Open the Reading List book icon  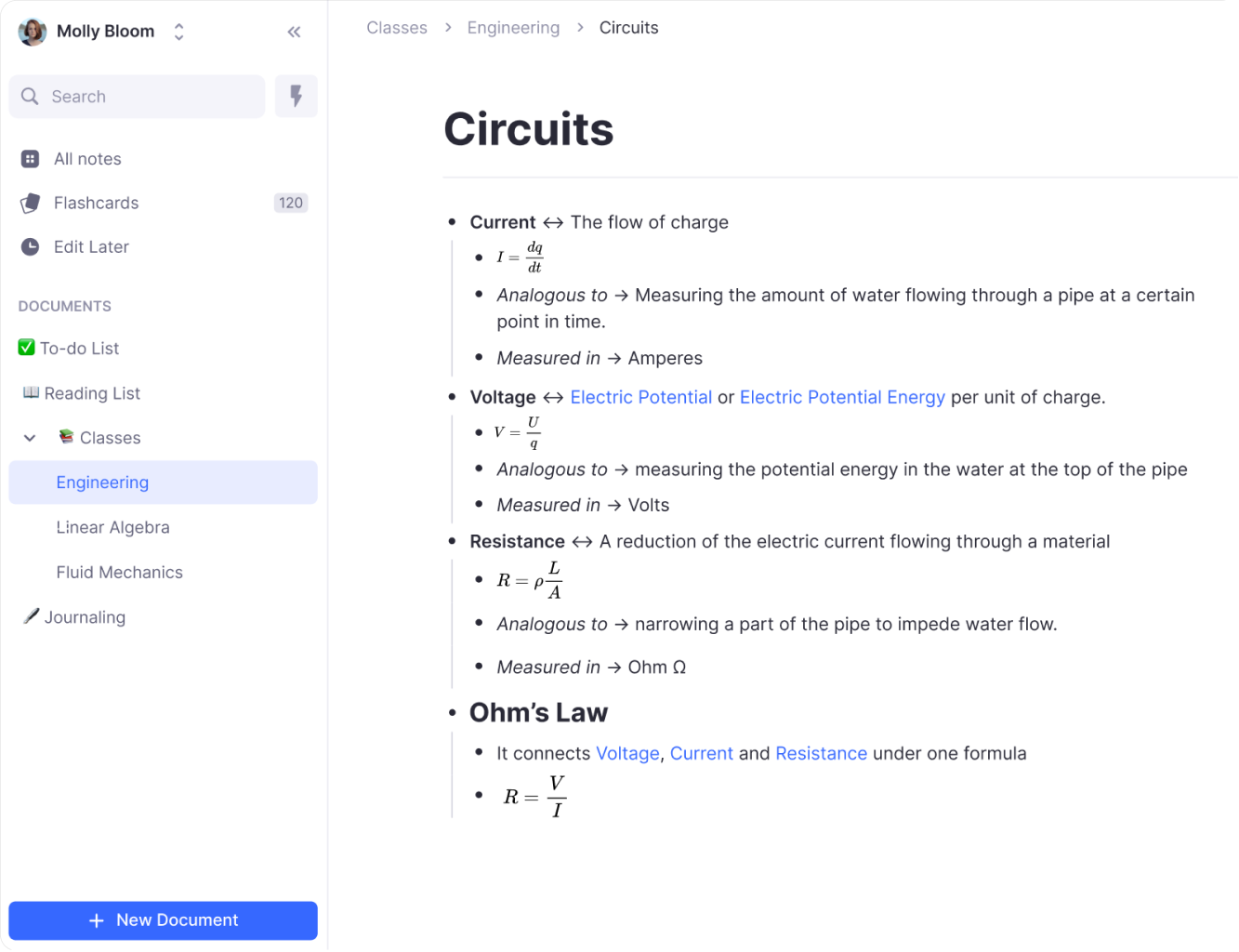click(31, 392)
